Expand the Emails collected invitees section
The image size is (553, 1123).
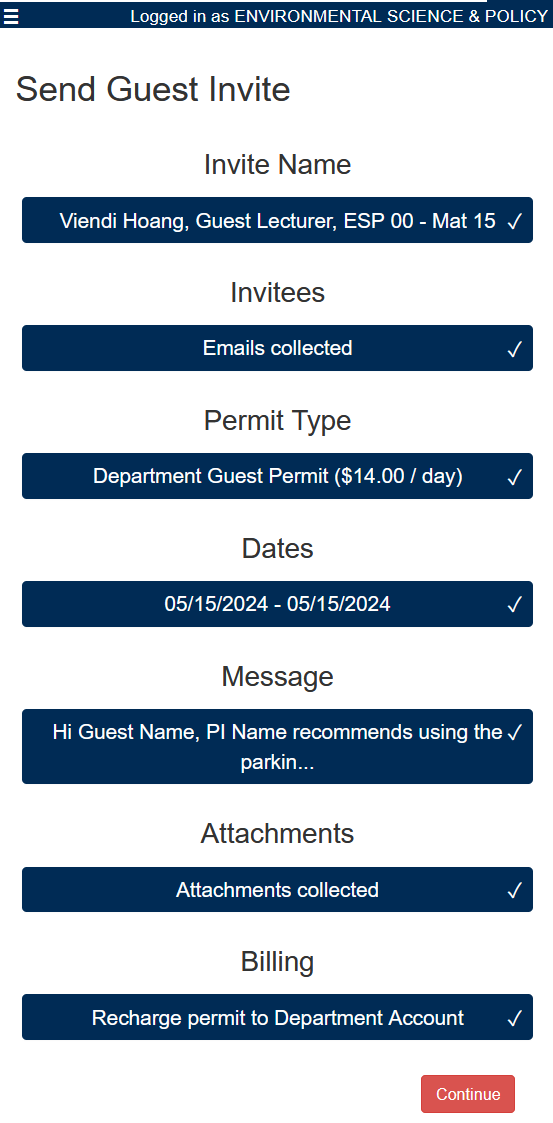tap(277, 348)
